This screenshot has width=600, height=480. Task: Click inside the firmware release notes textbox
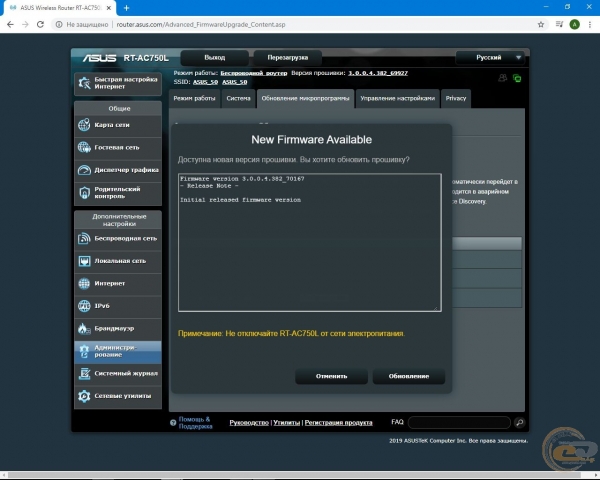pos(310,243)
